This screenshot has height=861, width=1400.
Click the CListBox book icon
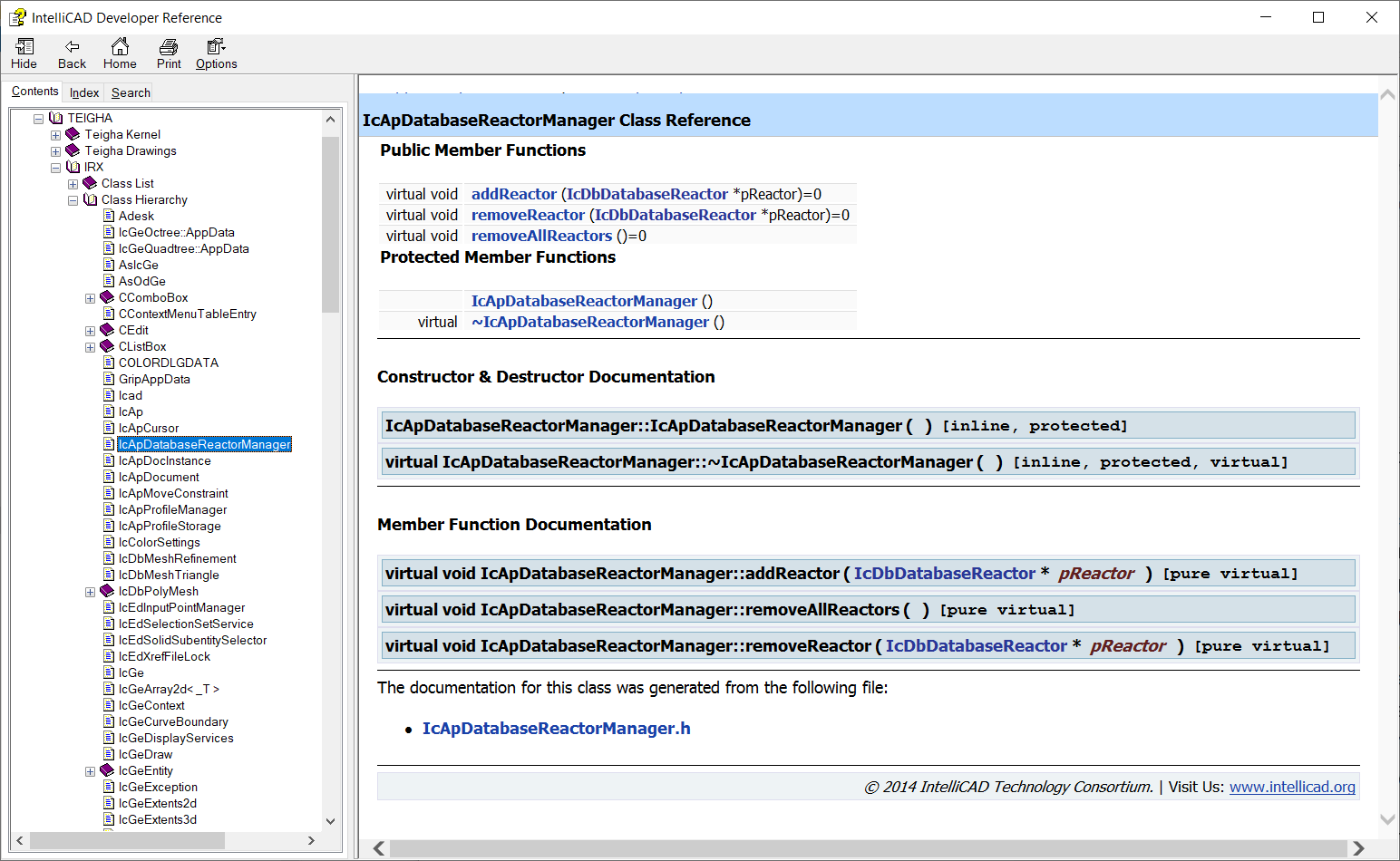[107, 346]
